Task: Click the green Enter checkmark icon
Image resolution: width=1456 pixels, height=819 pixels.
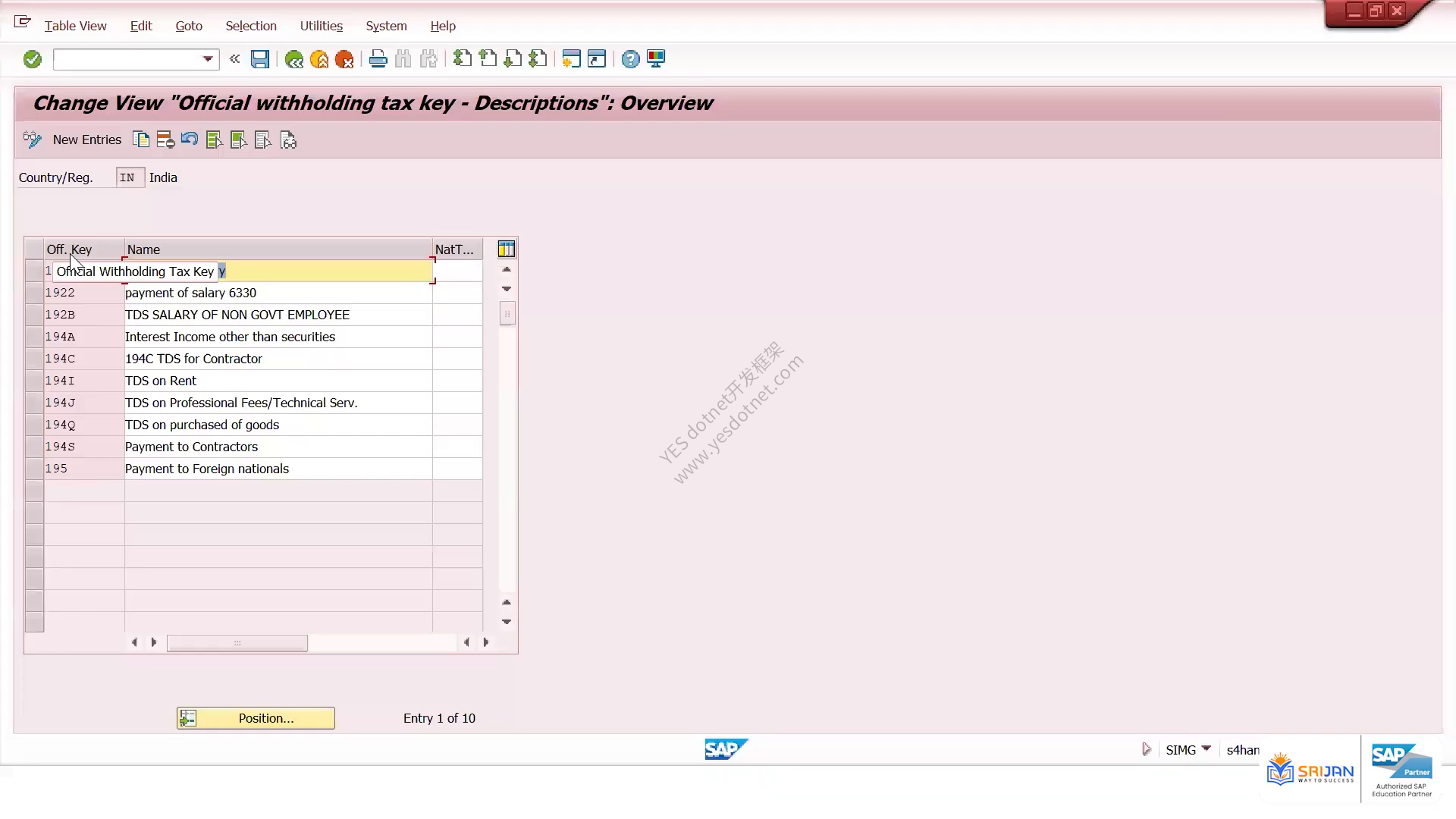Action: [32, 59]
